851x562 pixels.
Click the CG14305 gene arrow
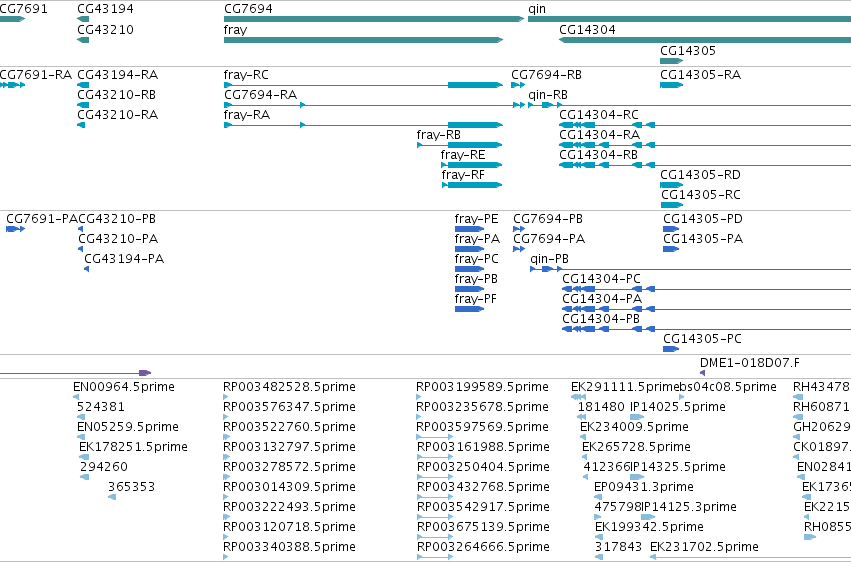[x=671, y=61]
